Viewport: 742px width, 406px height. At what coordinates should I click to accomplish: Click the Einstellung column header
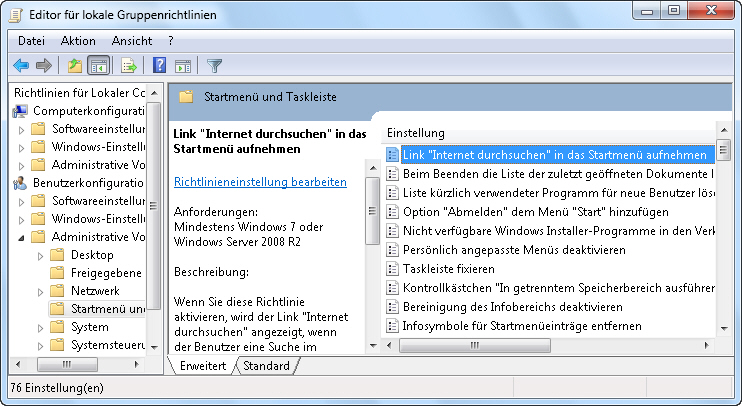tap(416, 133)
